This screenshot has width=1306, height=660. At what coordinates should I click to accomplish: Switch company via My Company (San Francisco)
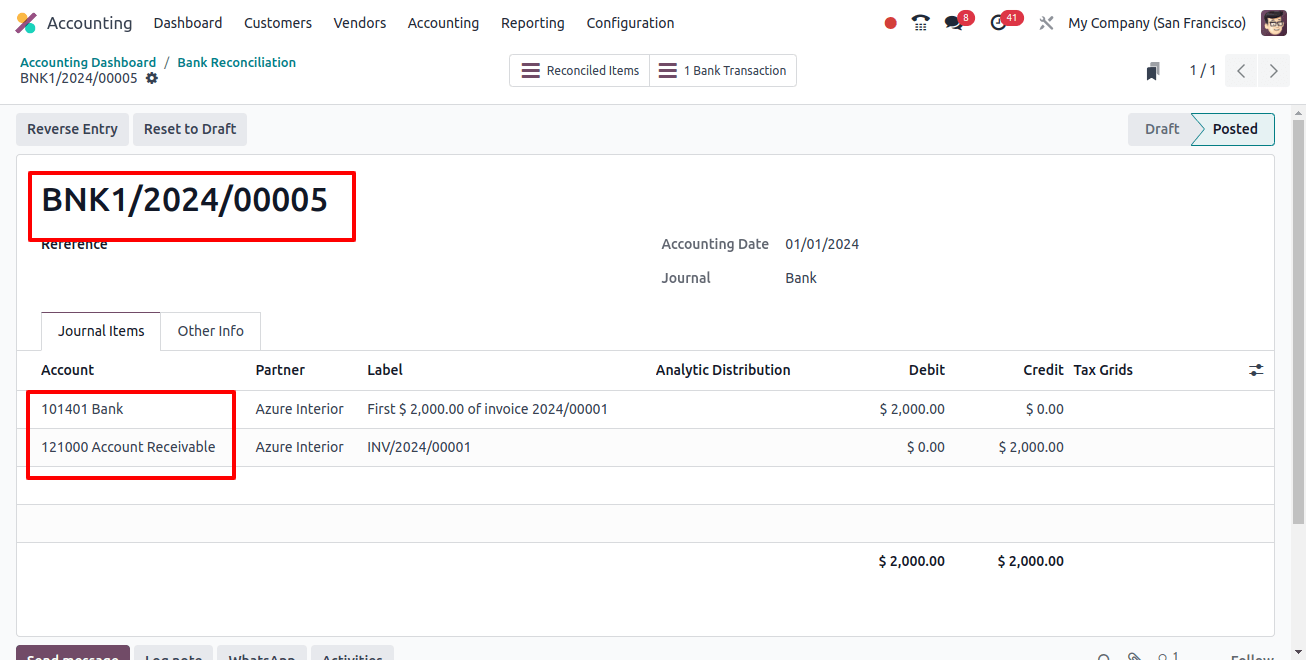[1157, 23]
